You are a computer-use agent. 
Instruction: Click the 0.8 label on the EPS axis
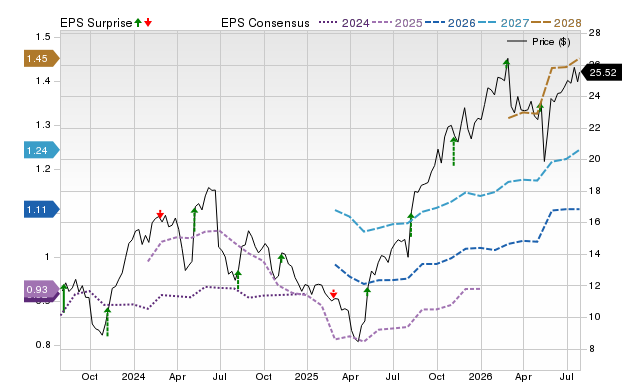pyautogui.click(x=43, y=345)
